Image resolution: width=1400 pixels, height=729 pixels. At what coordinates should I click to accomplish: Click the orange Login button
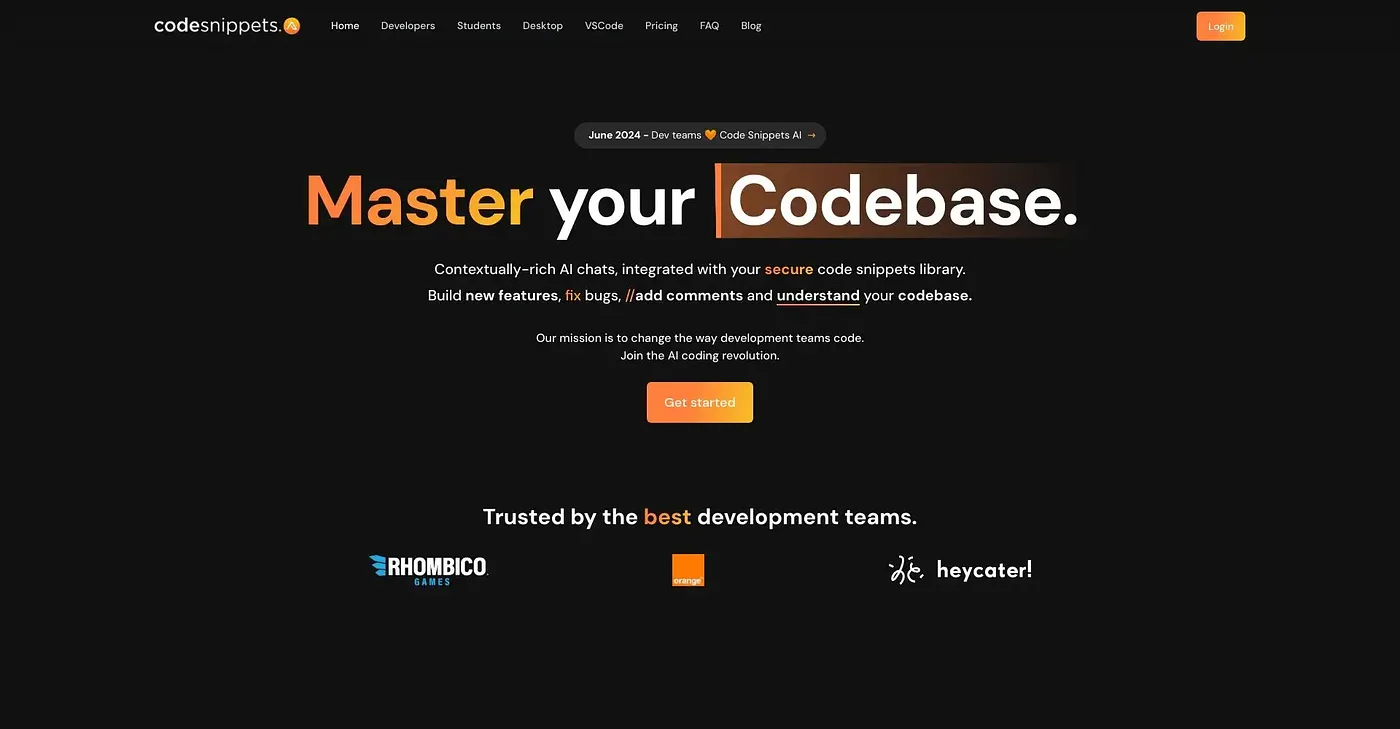coord(1220,26)
